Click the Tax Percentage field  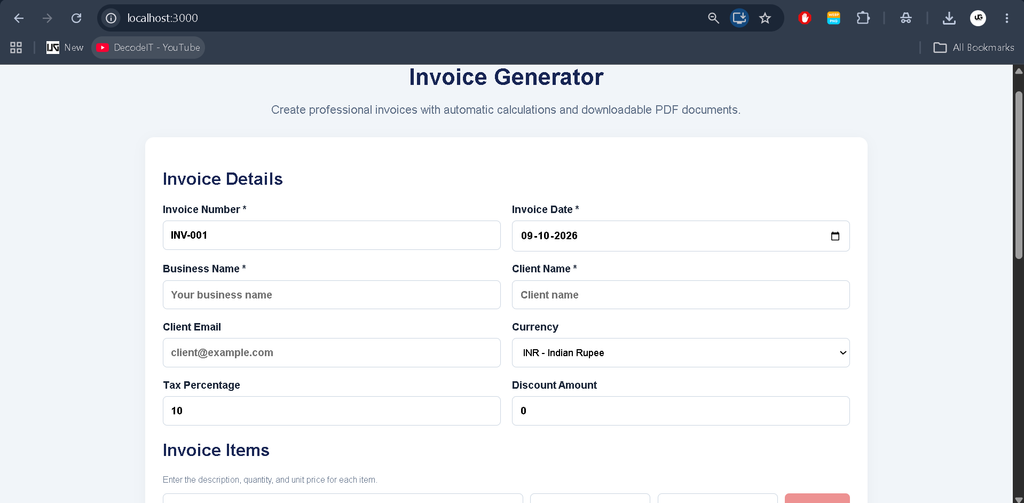(332, 411)
